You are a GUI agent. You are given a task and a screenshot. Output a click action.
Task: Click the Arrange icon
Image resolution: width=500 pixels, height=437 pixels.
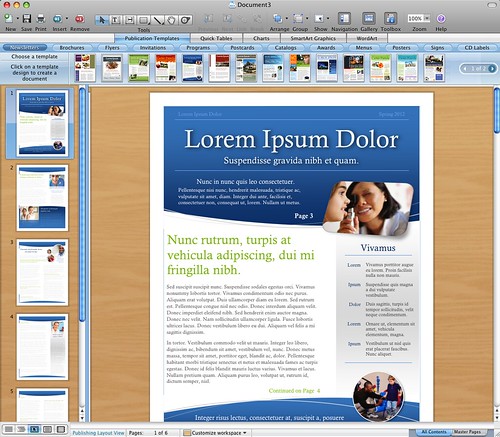point(277,18)
